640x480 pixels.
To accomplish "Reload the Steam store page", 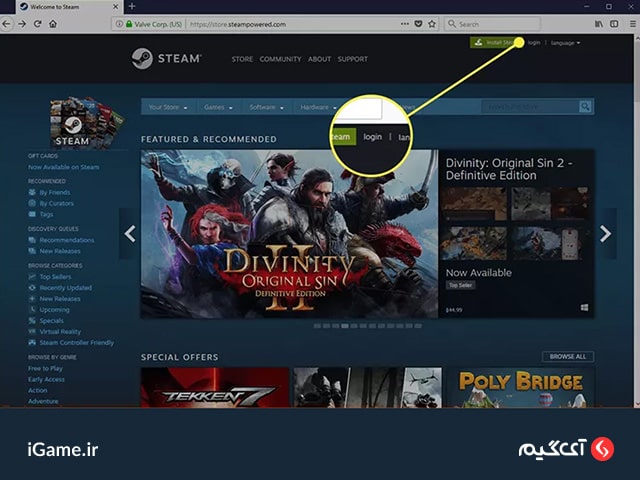I will click(x=38, y=24).
